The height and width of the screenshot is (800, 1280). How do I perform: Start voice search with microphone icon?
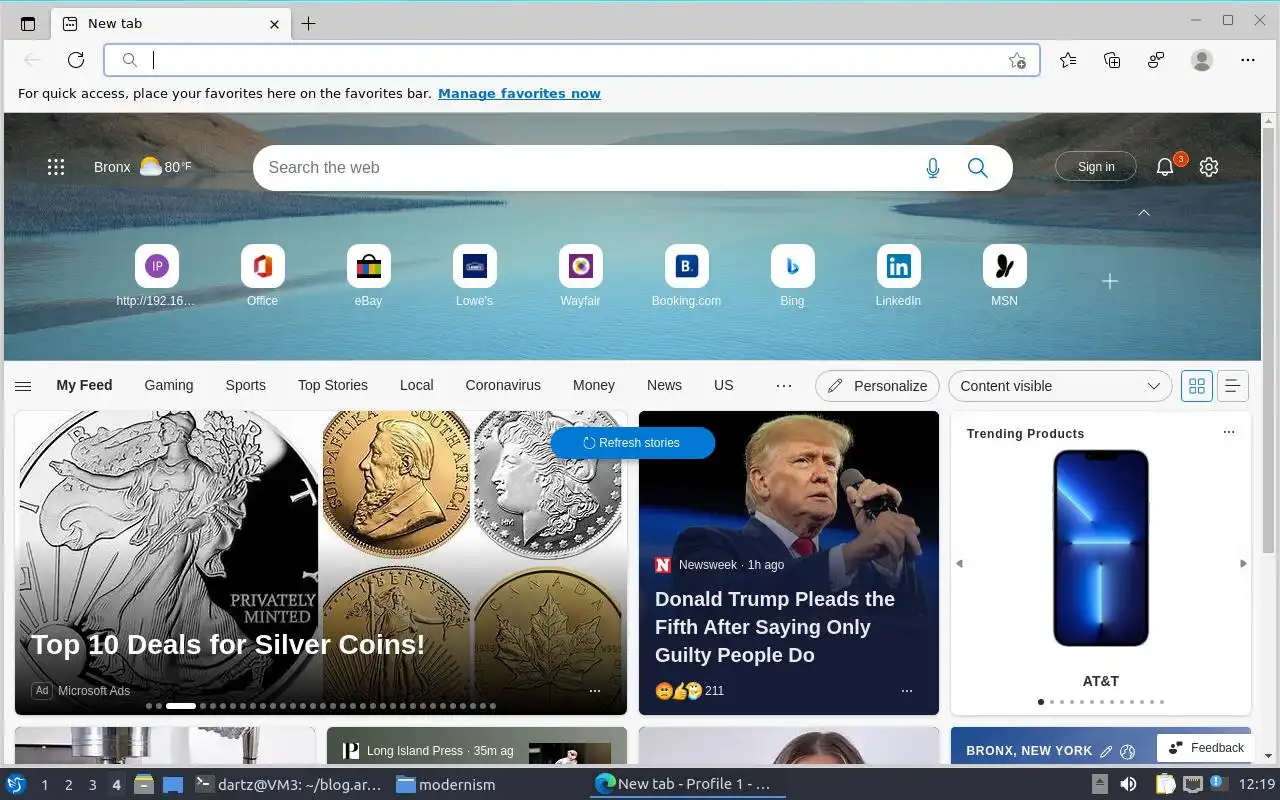tap(933, 168)
